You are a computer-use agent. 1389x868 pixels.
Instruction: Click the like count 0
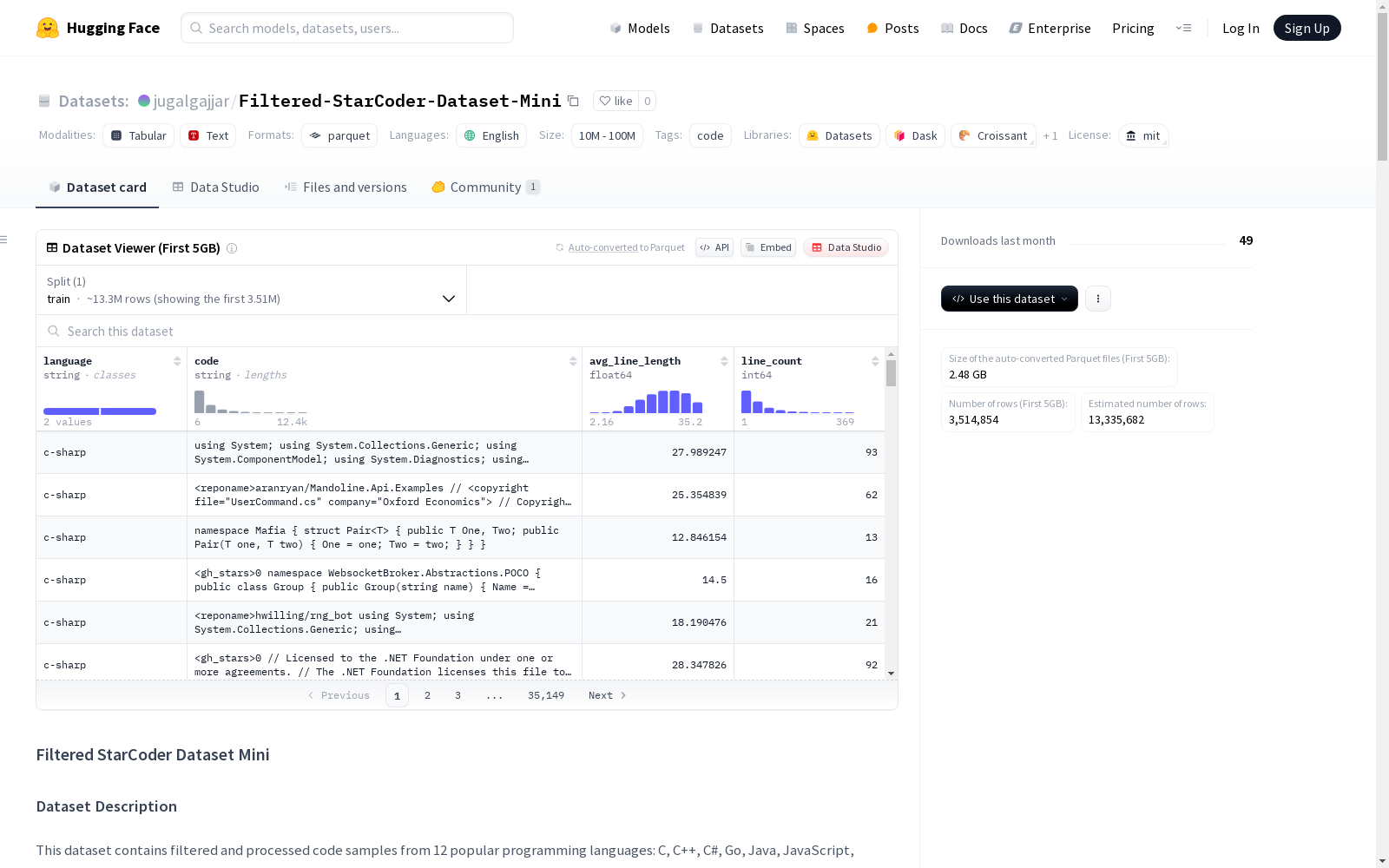tap(647, 101)
